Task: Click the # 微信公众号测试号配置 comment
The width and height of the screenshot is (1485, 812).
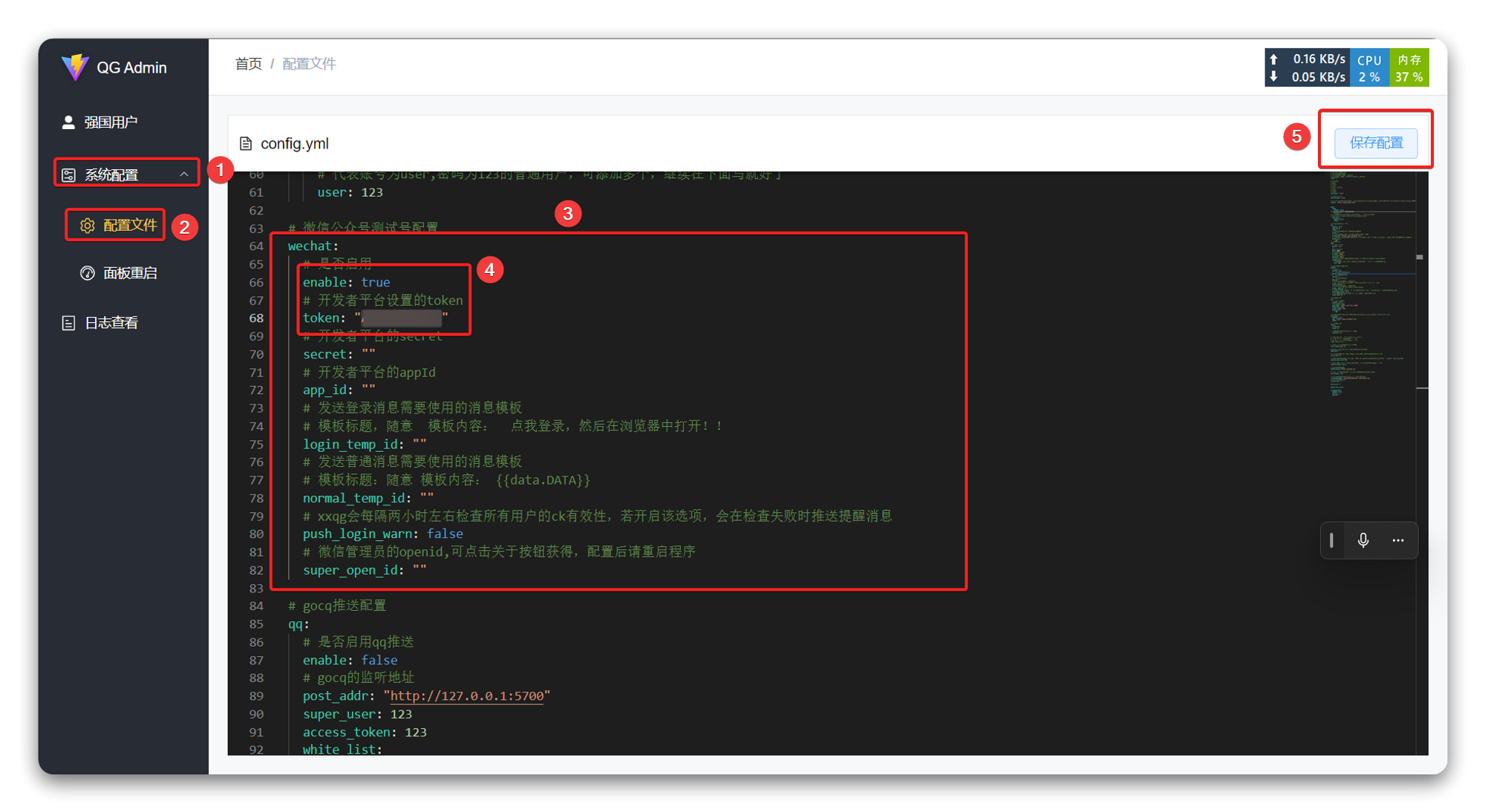Action: (363, 227)
